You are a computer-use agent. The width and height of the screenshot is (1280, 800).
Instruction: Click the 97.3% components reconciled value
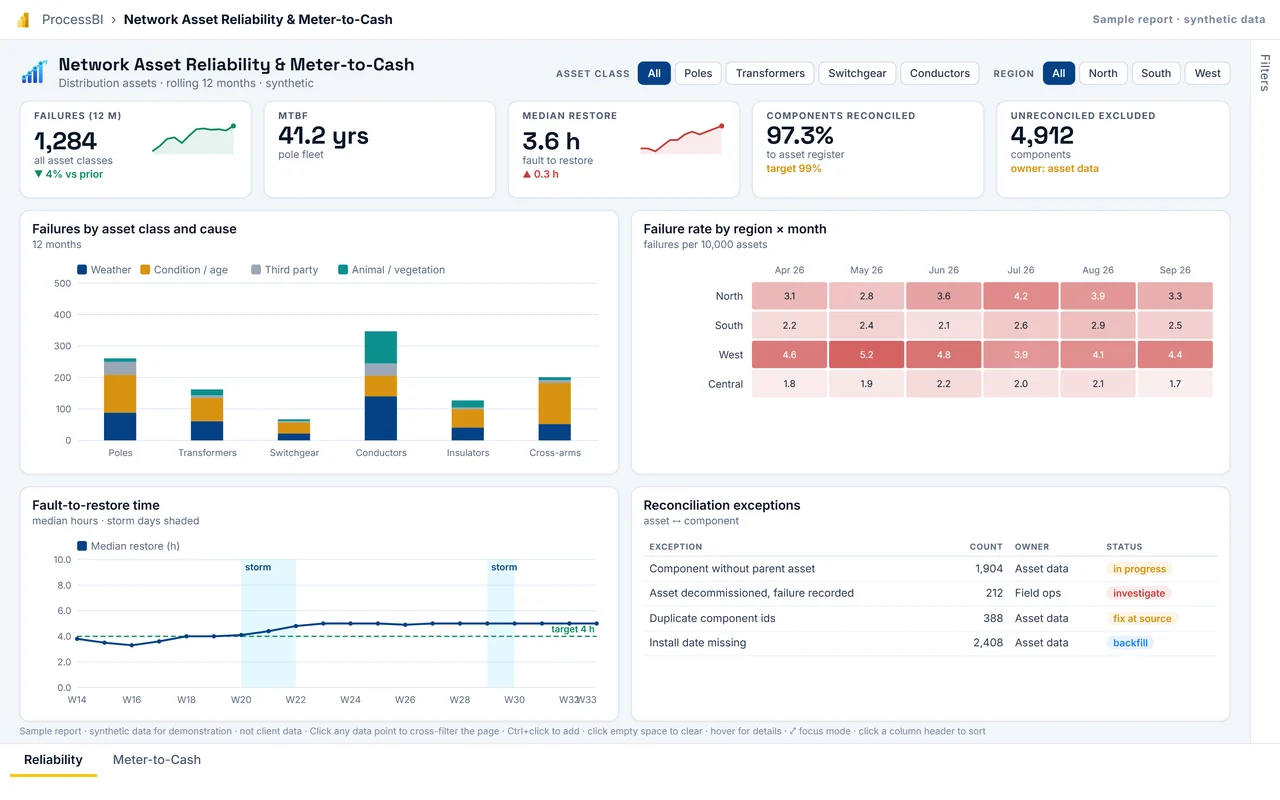(x=800, y=135)
